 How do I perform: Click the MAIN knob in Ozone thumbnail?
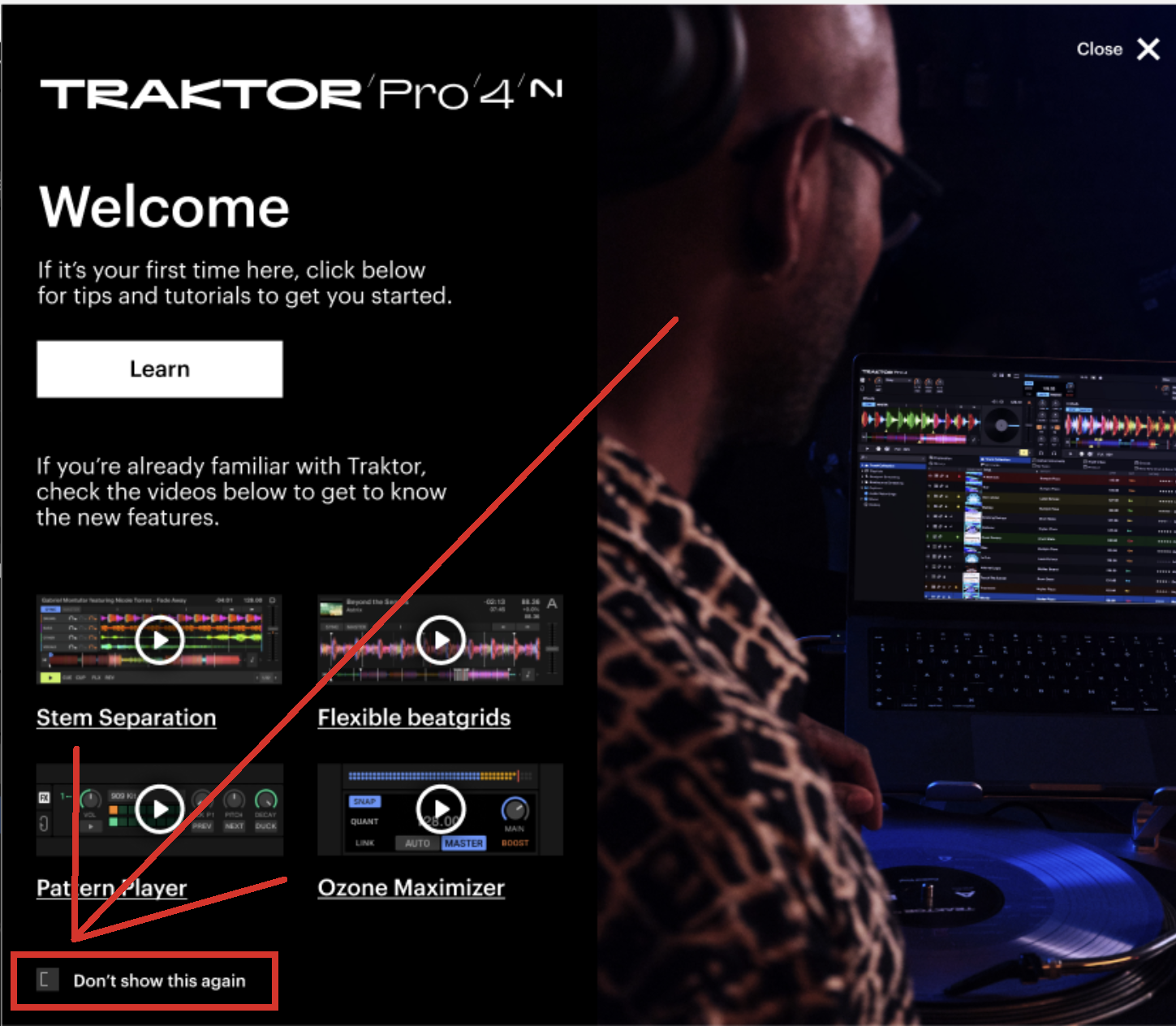point(515,809)
